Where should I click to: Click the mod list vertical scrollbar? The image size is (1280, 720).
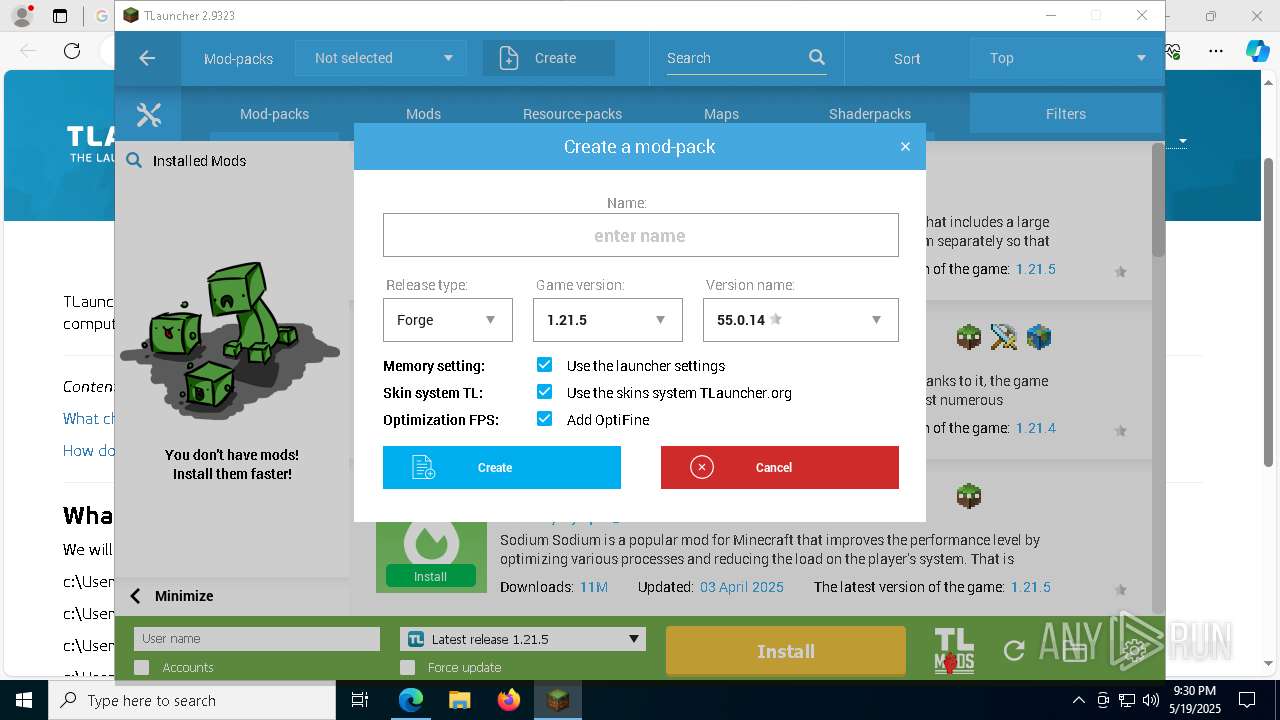click(x=1159, y=200)
